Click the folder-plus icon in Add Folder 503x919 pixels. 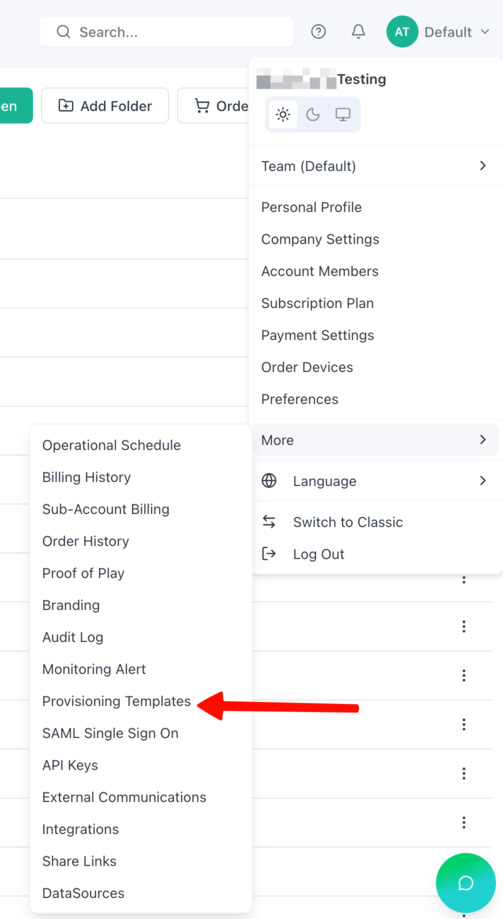(66, 105)
